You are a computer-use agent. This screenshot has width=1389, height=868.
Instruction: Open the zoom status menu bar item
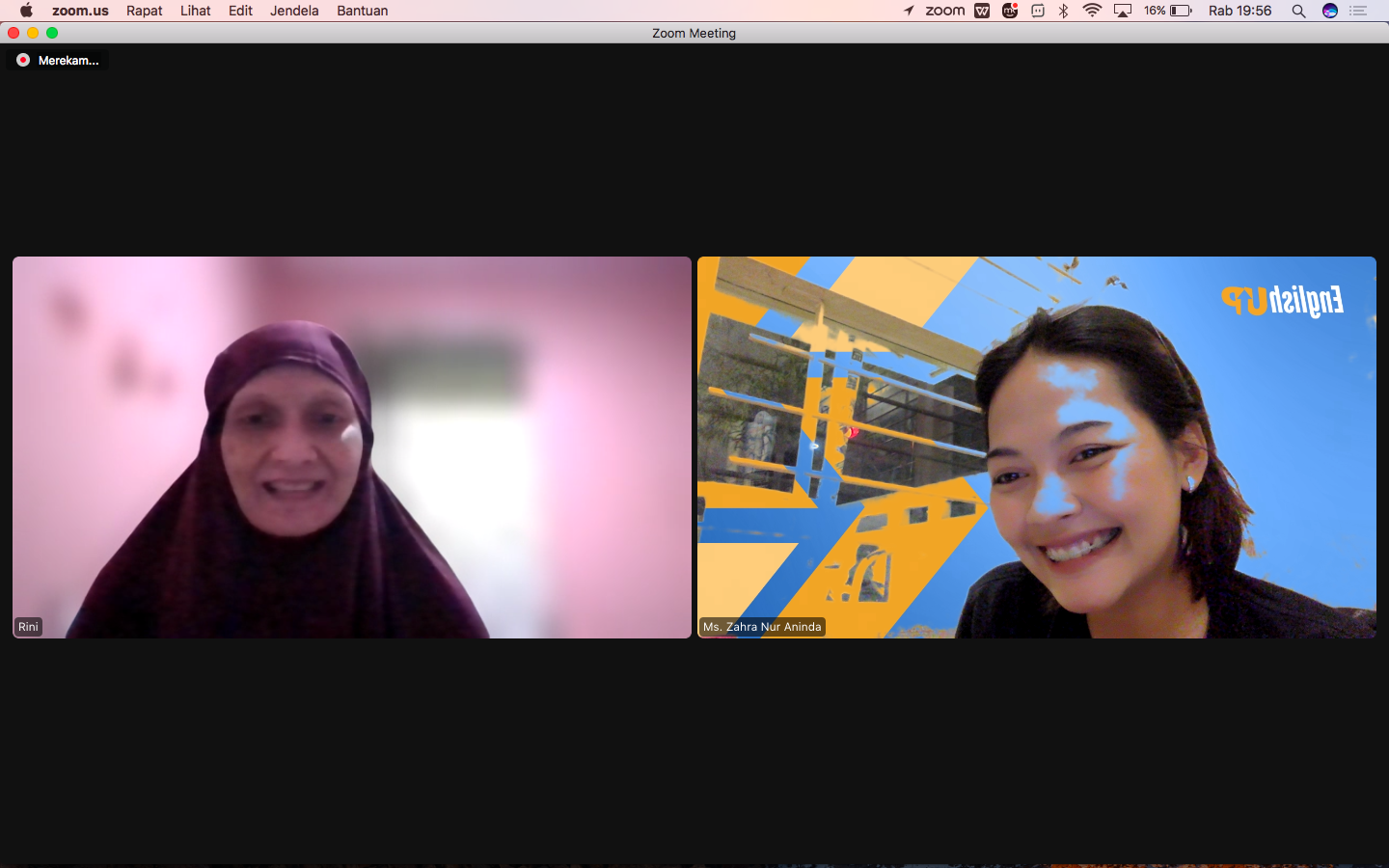[945, 11]
